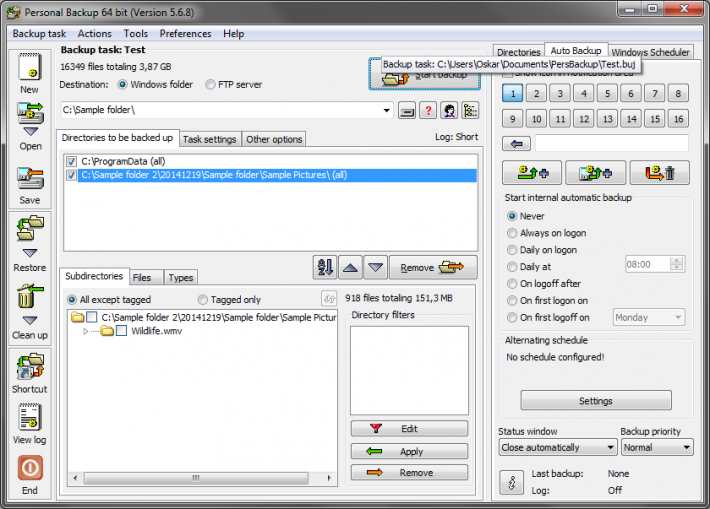Select Daily at radio button
Image resolution: width=710 pixels, height=509 pixels.
pos(512,266)
